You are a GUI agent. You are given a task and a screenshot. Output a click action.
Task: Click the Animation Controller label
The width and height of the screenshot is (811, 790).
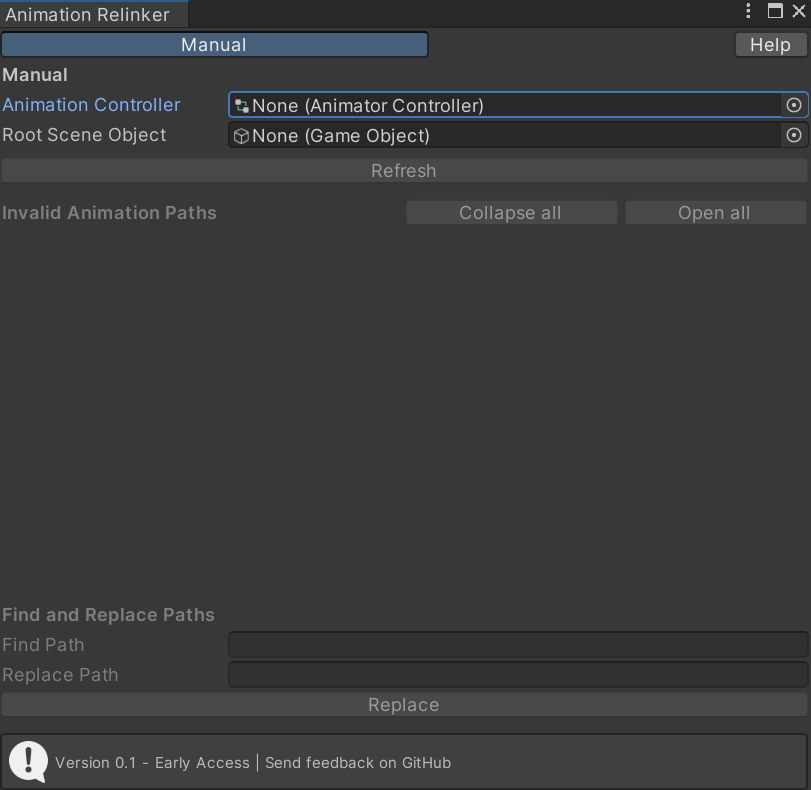(92, 105)
